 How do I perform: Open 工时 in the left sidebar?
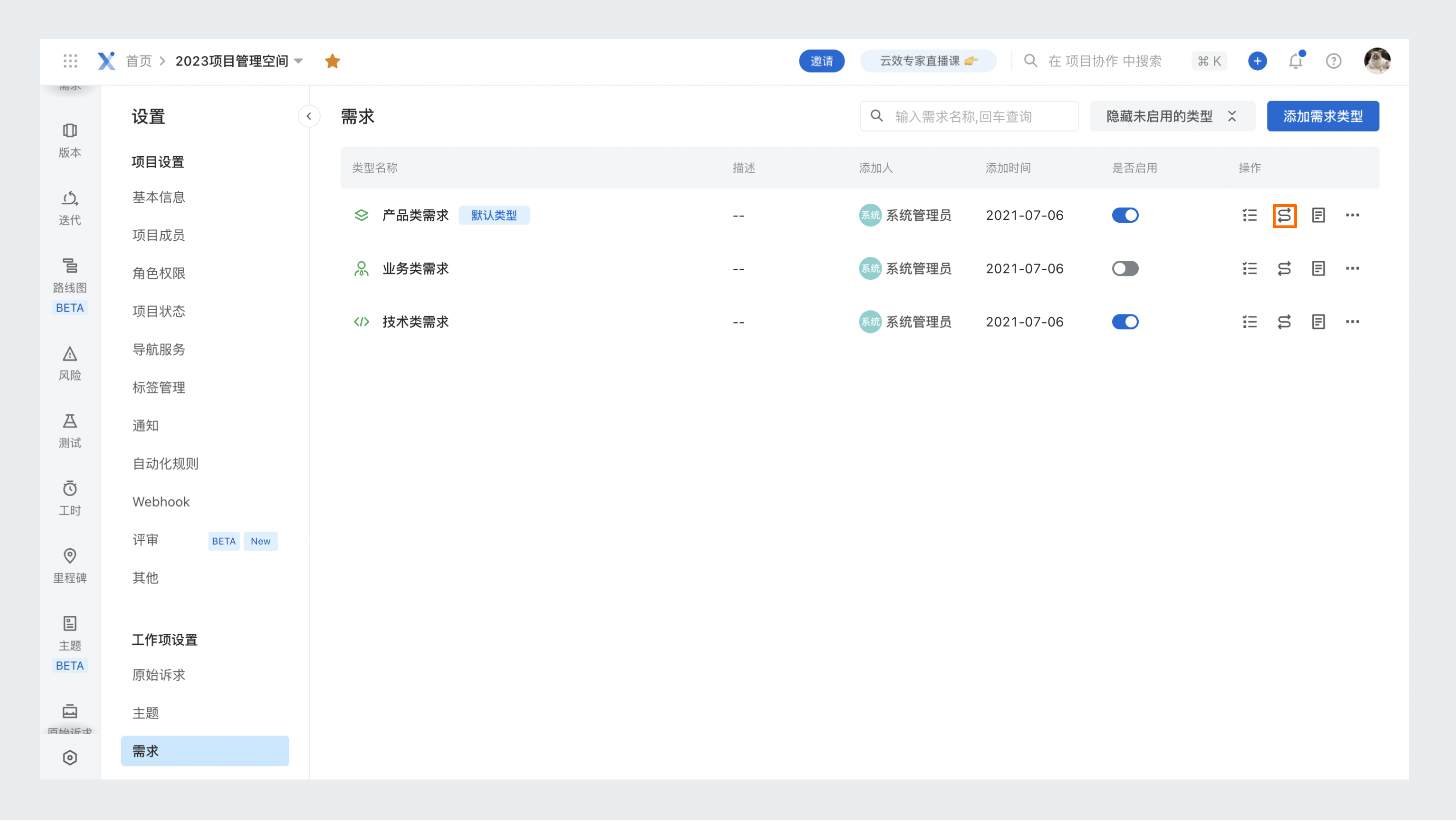(x=70, y=499)
